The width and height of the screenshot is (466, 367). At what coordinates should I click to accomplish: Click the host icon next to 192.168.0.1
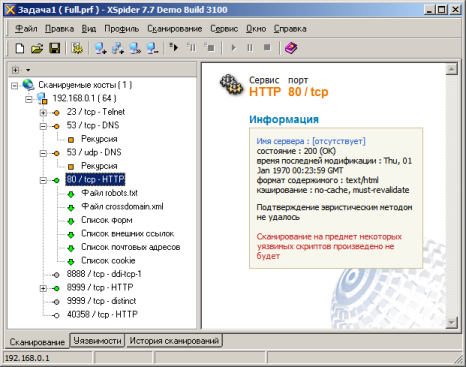42,98
